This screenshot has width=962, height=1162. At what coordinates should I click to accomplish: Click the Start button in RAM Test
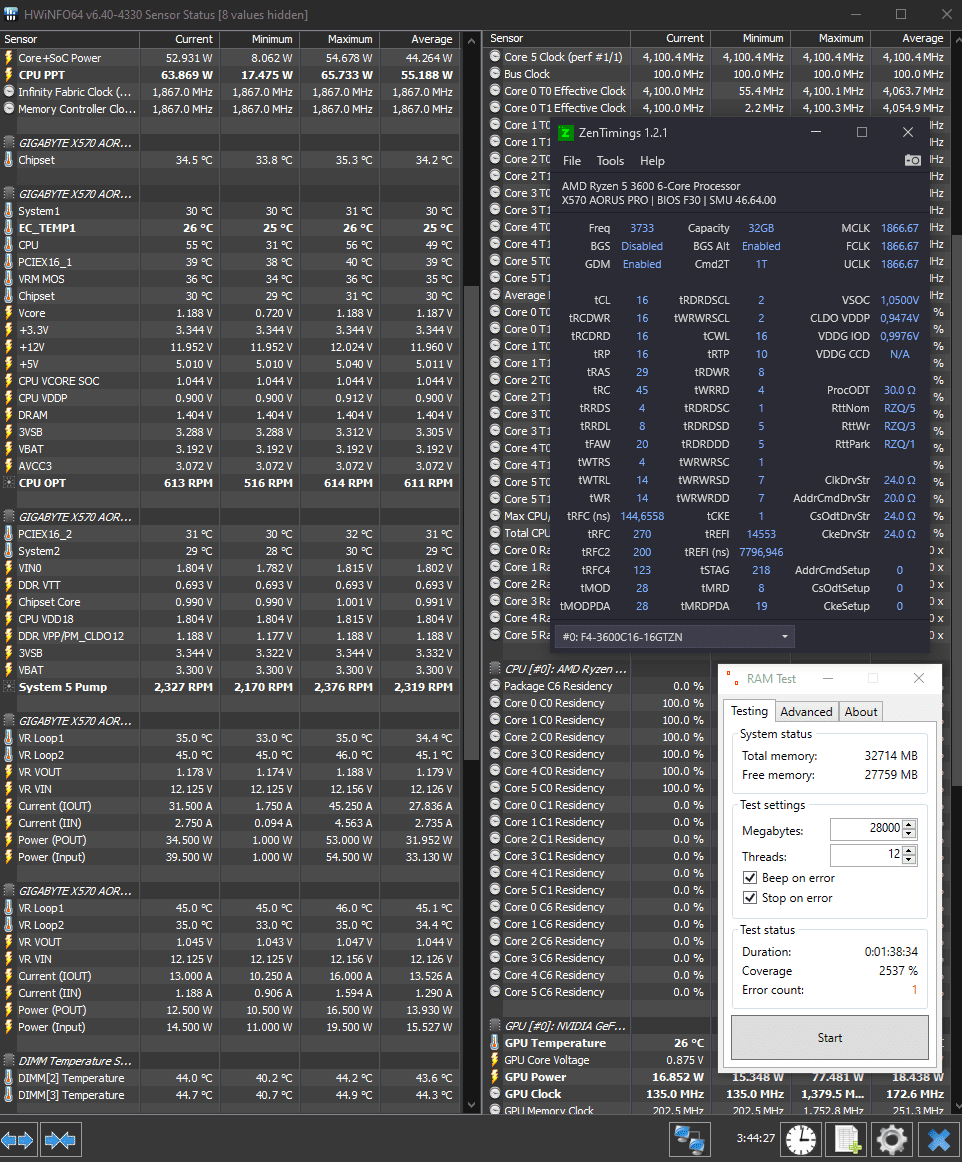[829, 1038]
